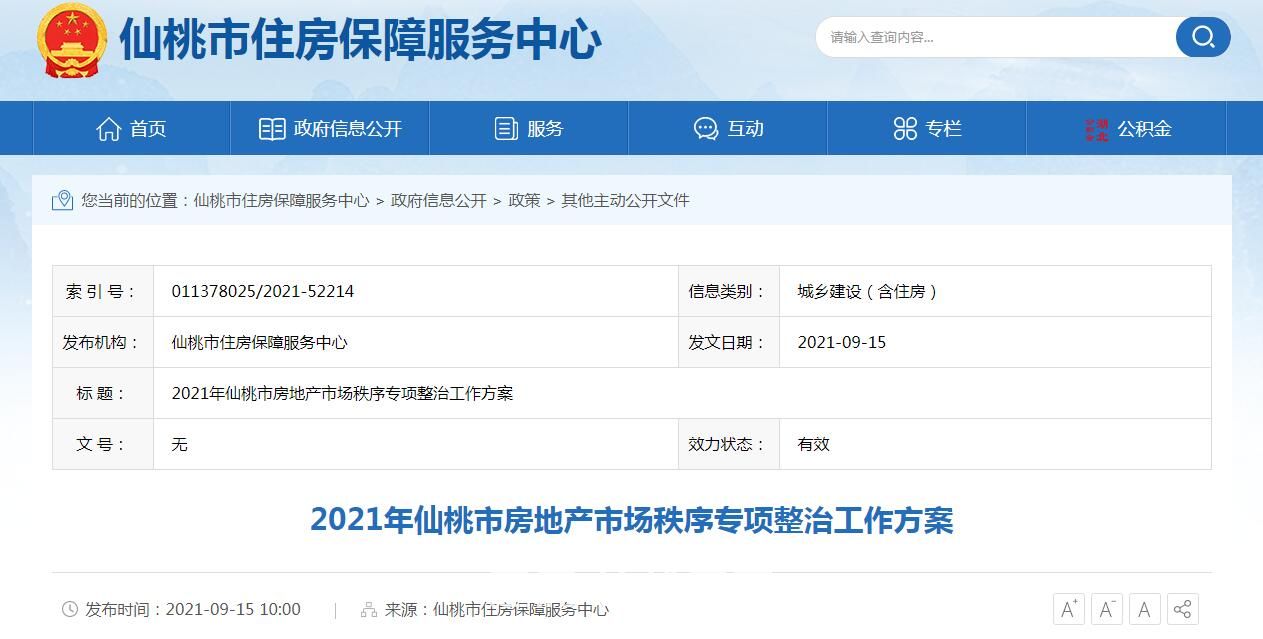Share the article via the share icon
This screenshot has height=639, width=1263.
(x=1181, y=608)
